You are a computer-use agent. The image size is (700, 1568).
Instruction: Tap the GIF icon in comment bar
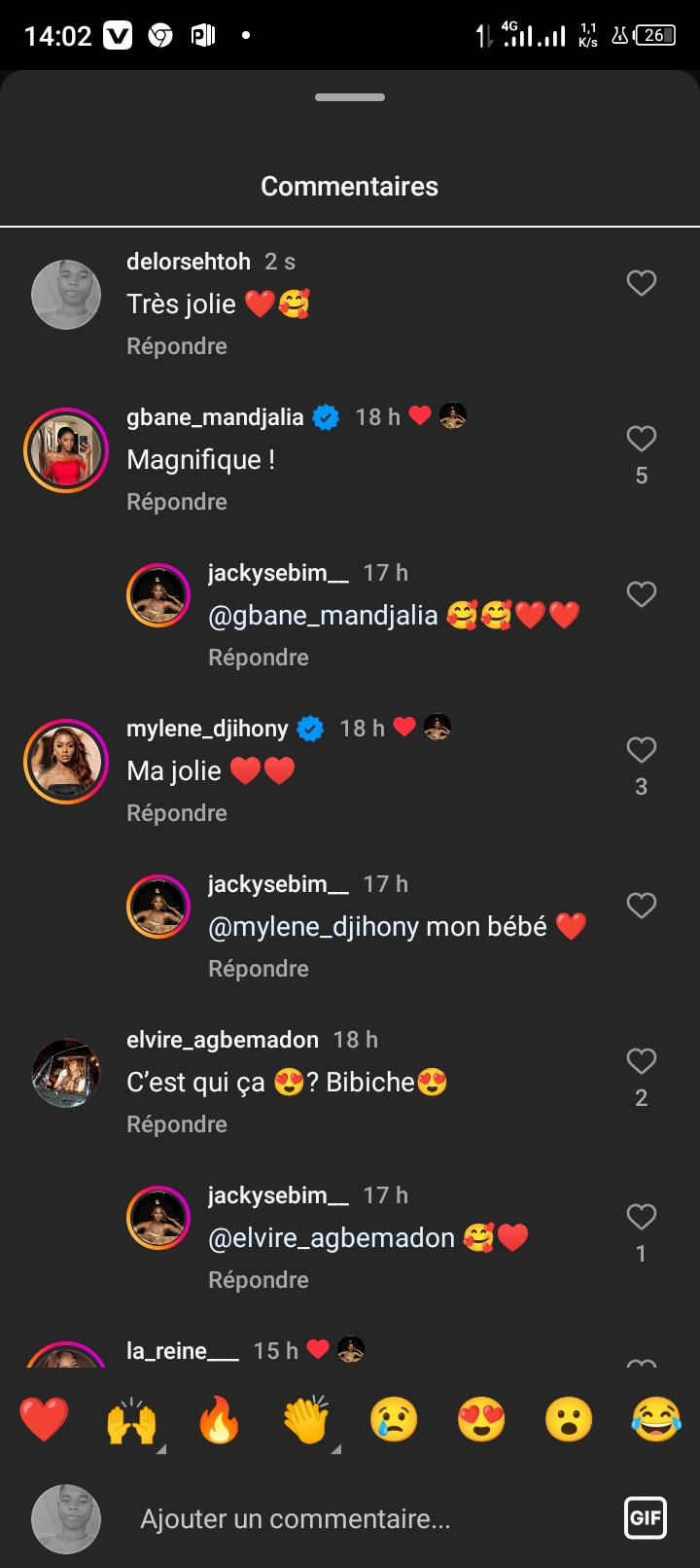pyautogui.click(x=646, y=1517)
